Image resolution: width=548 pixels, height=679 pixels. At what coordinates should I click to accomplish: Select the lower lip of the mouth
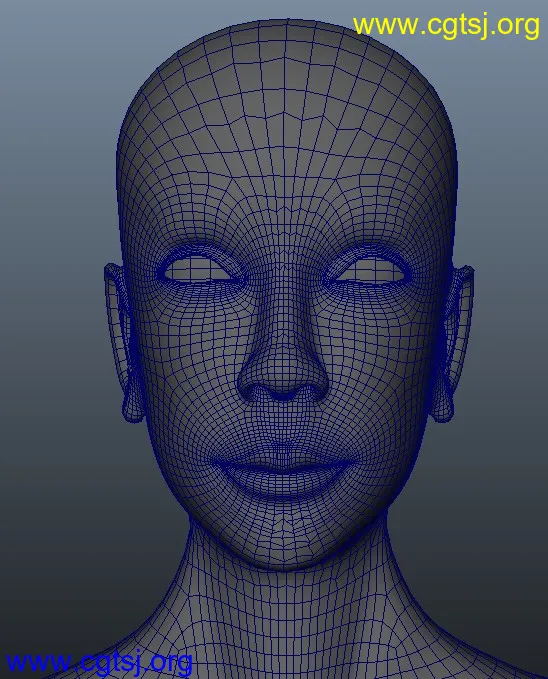[282, 483]
